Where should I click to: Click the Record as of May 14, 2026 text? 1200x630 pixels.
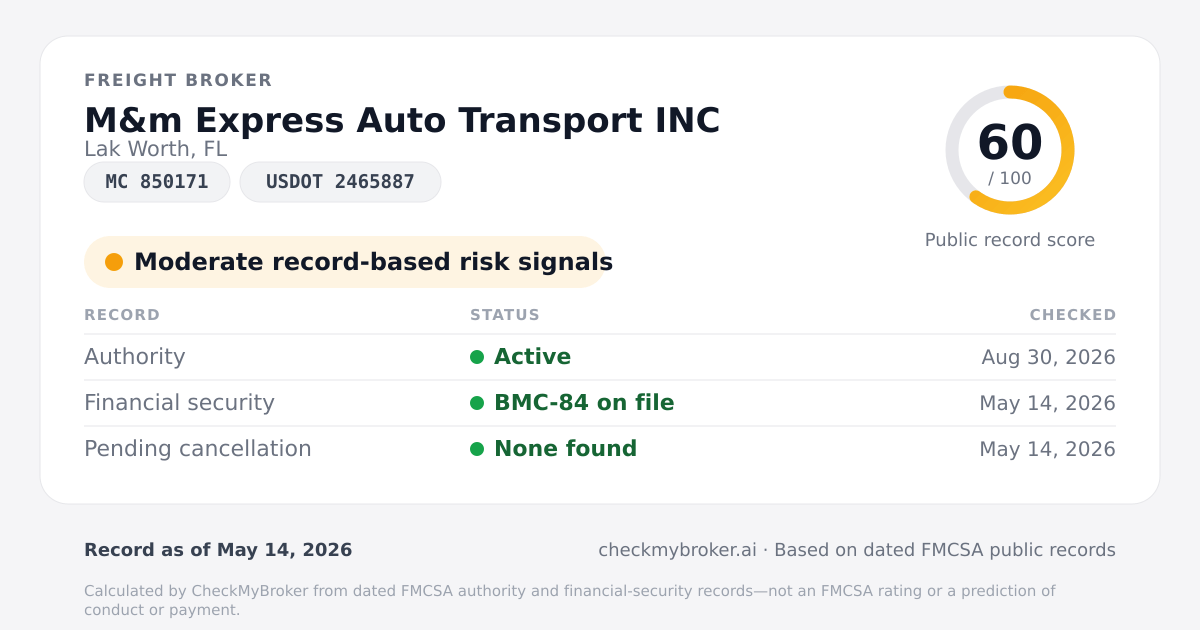tap(218, 550)
